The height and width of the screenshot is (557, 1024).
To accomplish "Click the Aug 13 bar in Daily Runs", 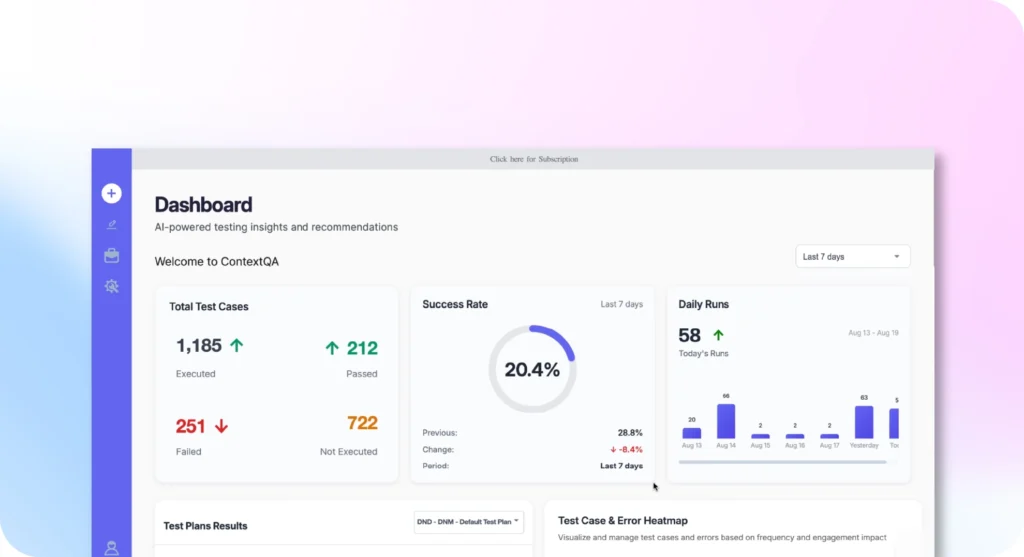I will pyautogui.click(x=691, y=433).
